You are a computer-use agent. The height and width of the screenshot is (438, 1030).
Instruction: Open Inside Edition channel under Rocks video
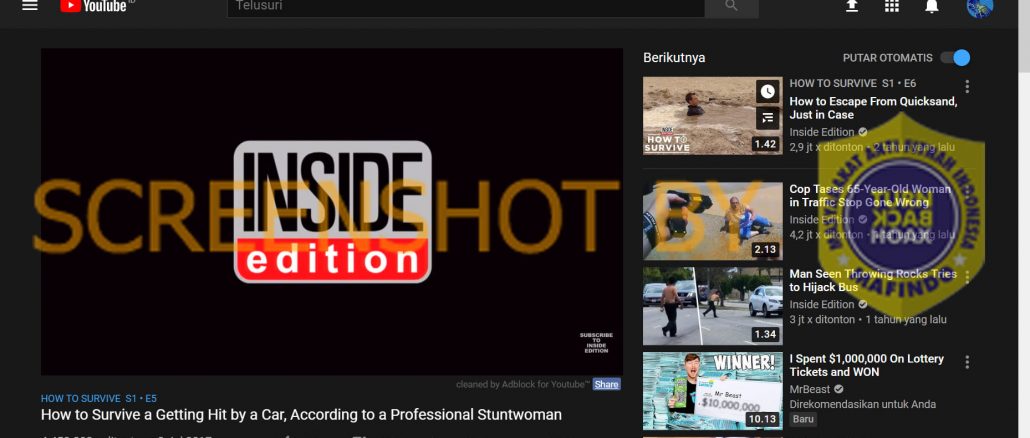(822, 305)
